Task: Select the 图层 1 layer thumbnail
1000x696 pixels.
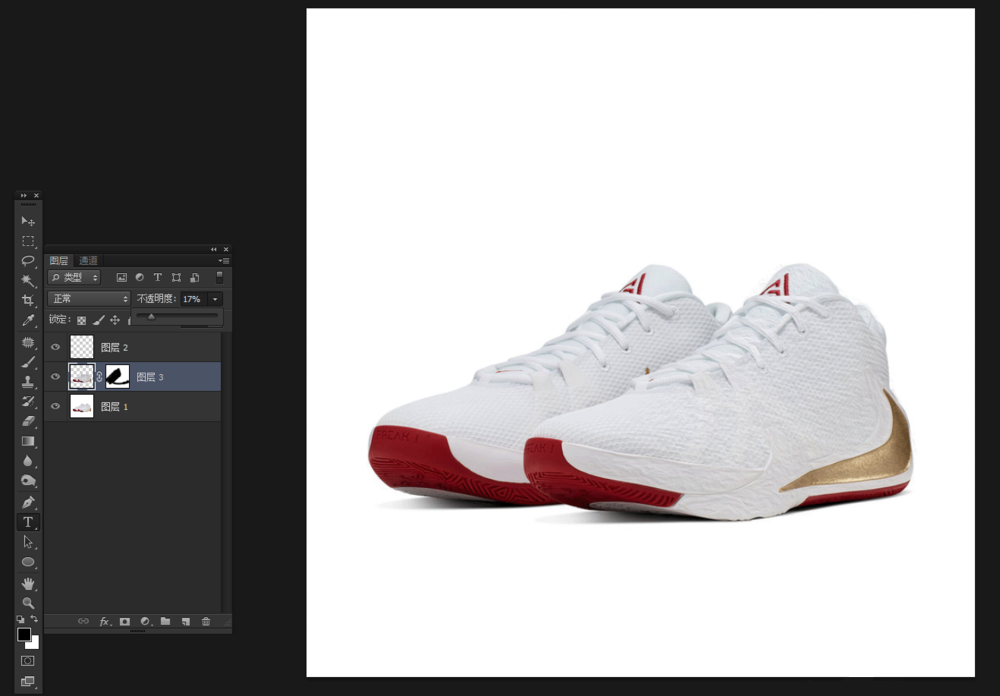Action: pos(82,406)
